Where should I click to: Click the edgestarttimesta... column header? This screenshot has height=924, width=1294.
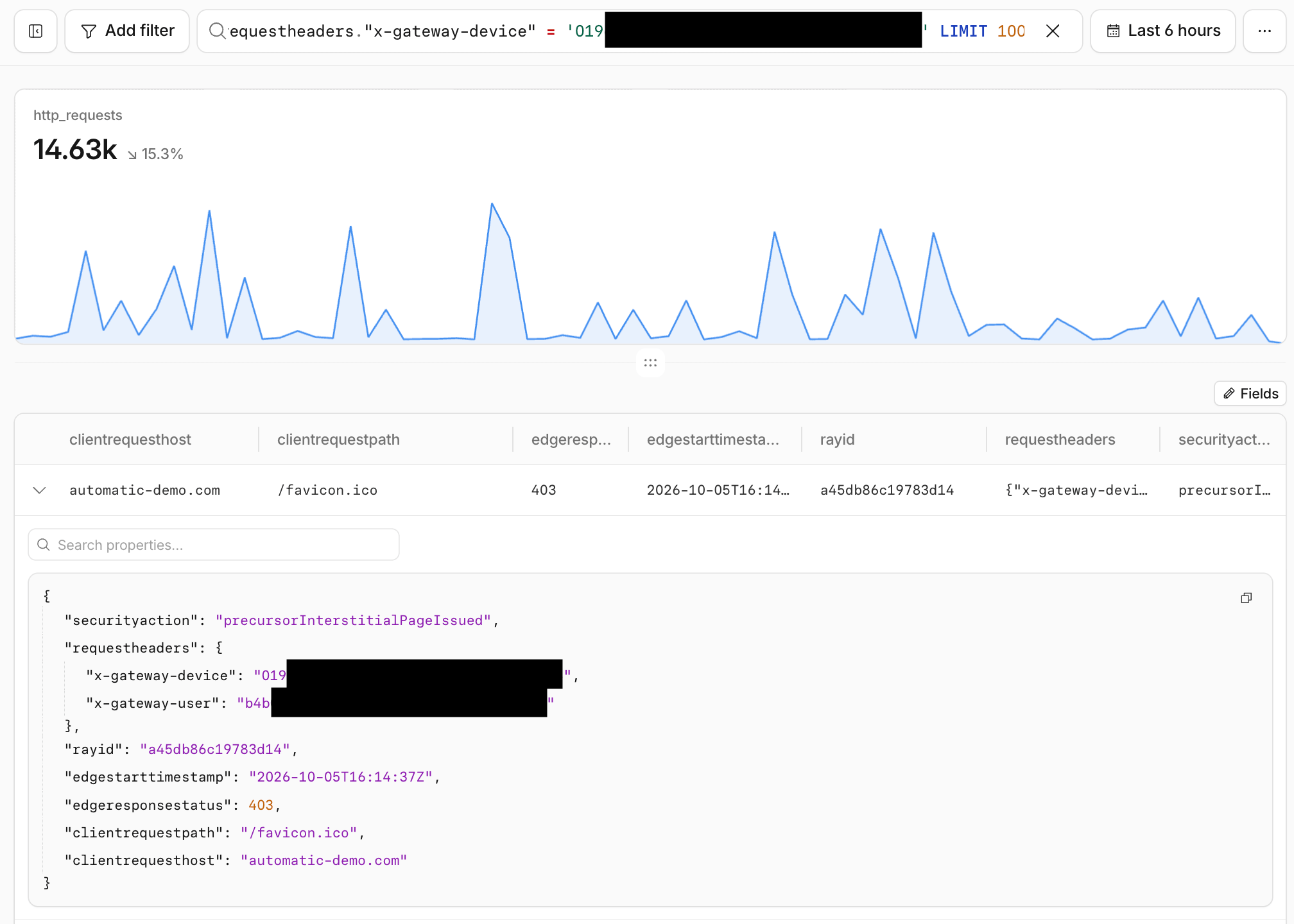pos(713,440)
